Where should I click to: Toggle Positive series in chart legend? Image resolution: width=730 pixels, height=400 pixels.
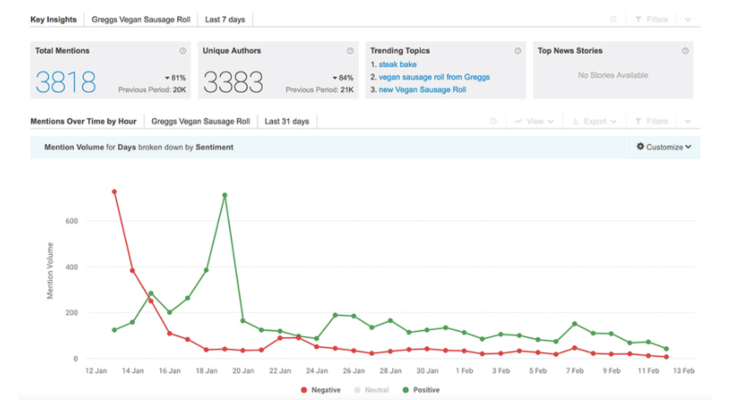pos(421,390)
